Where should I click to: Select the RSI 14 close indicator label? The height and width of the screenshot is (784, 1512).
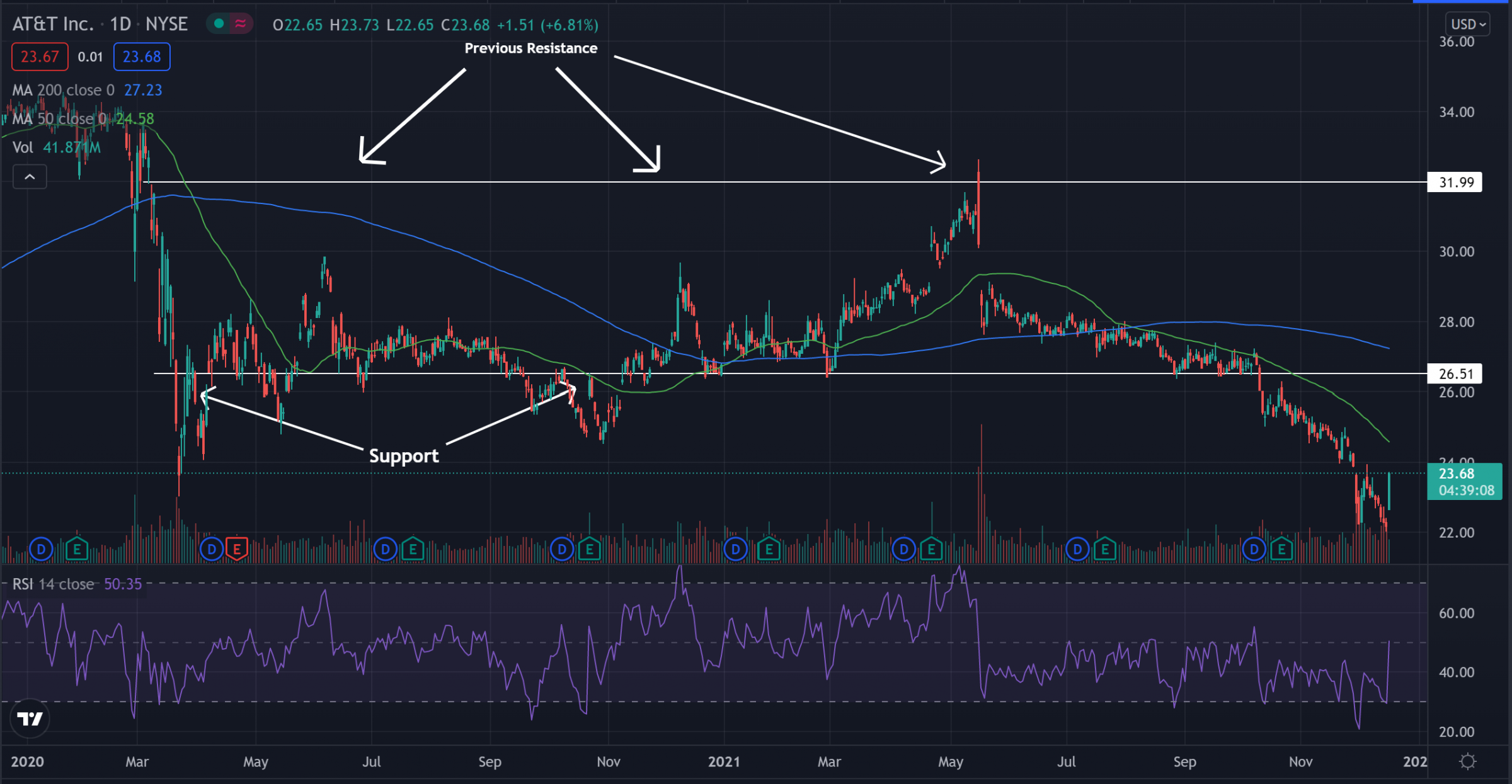tap(54, 584)
